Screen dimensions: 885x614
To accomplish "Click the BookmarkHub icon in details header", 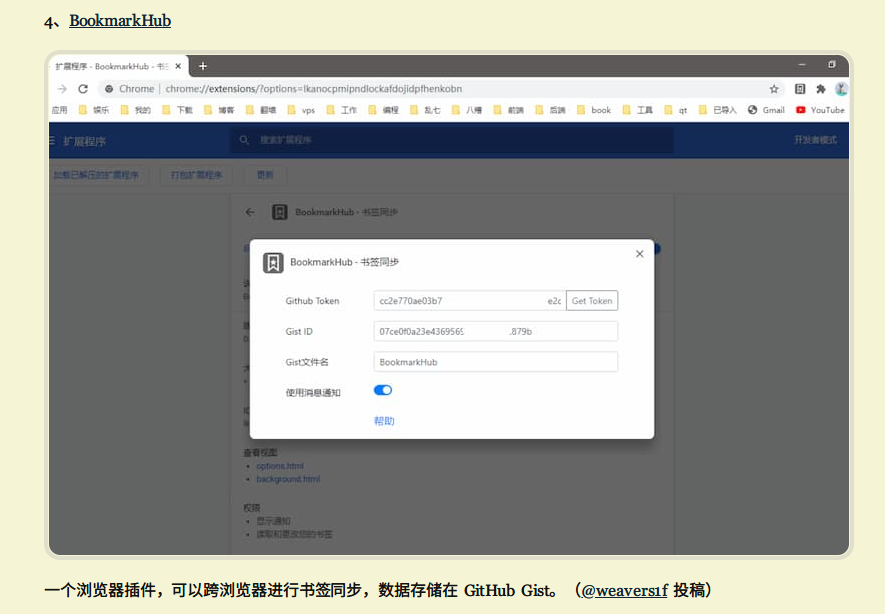I will tap(279, 212).
